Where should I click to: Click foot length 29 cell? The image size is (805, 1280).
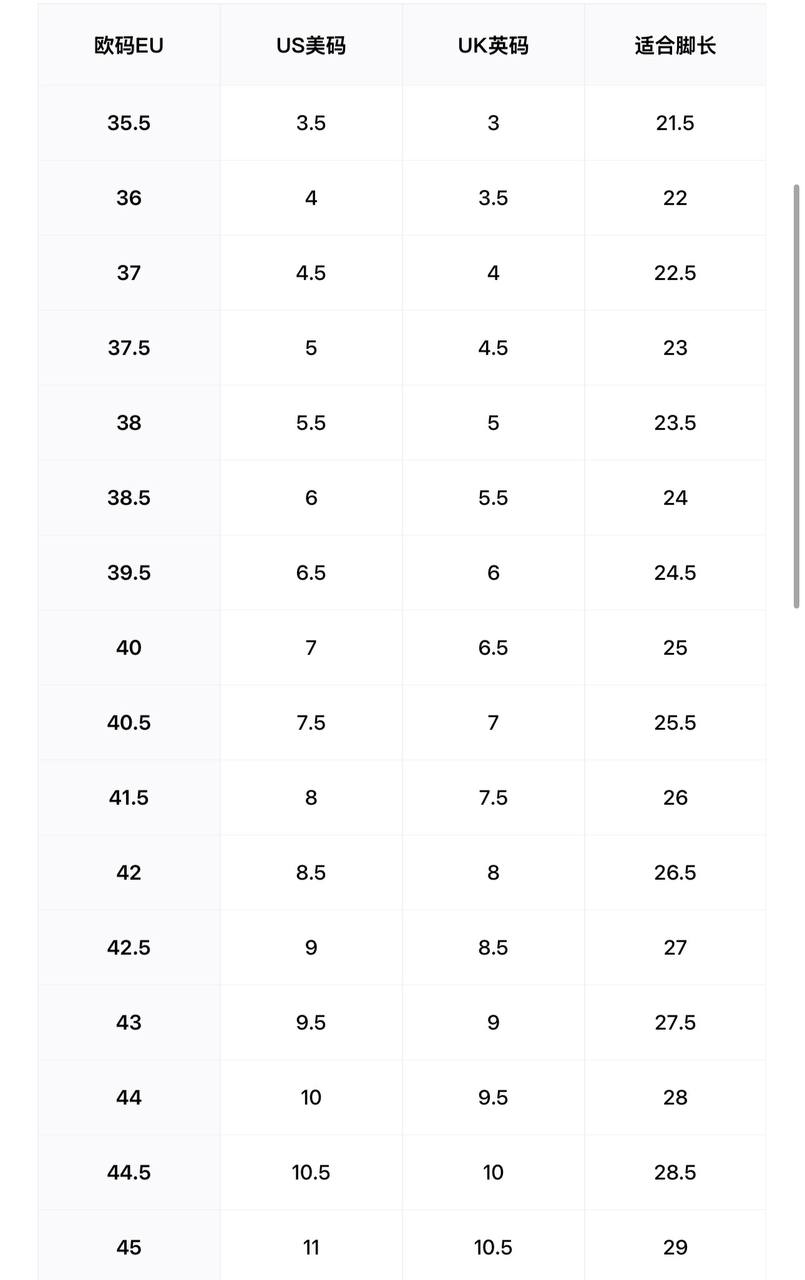675,1247
